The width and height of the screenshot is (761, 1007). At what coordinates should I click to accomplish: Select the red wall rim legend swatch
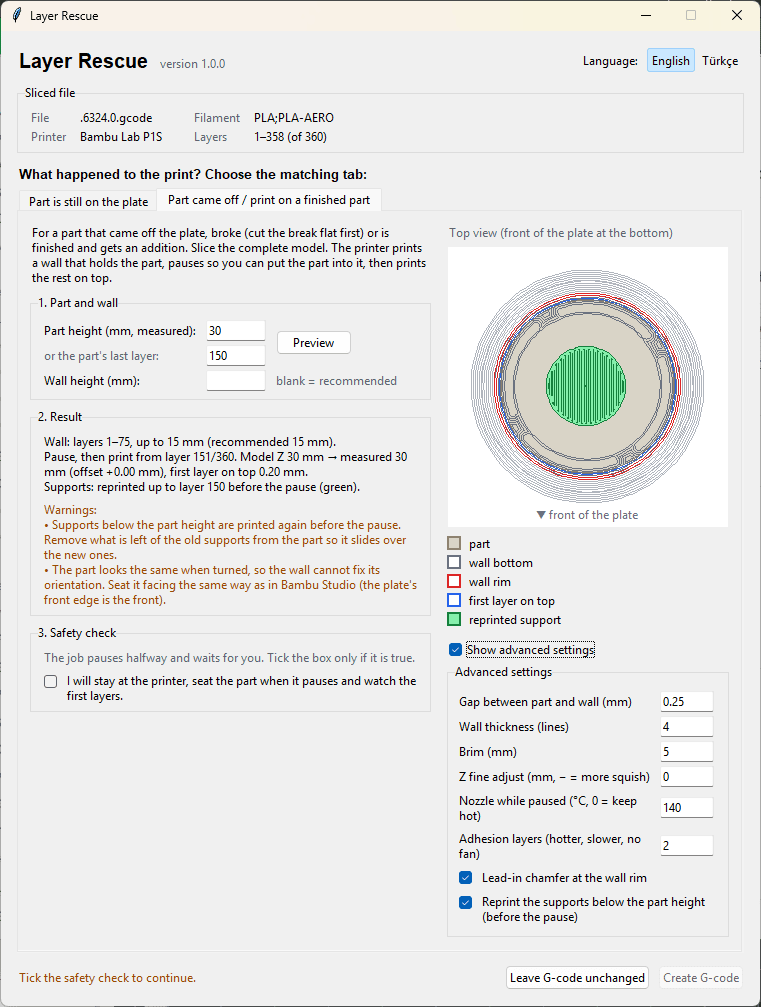pos(454,581)
